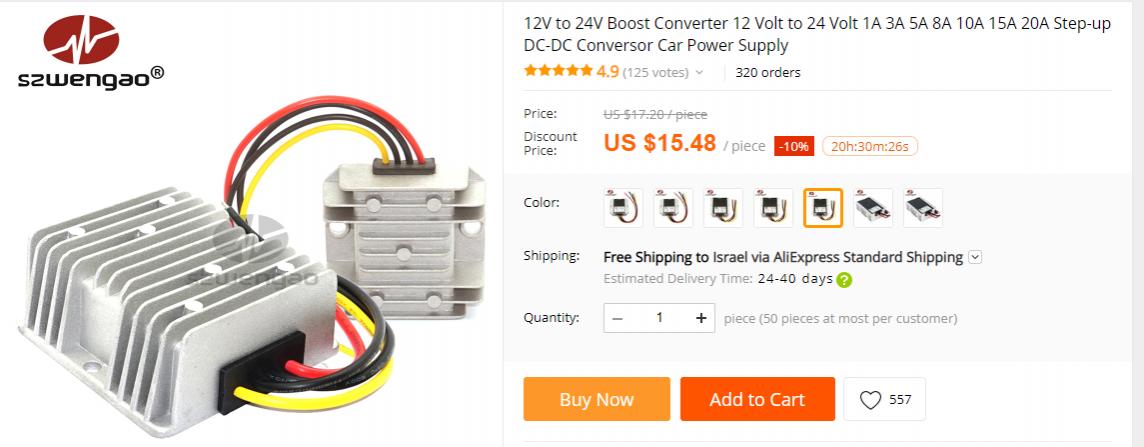Select the second color variant thumbnail
This screenshot has height=447, width=1144.
tap(673, 208)
